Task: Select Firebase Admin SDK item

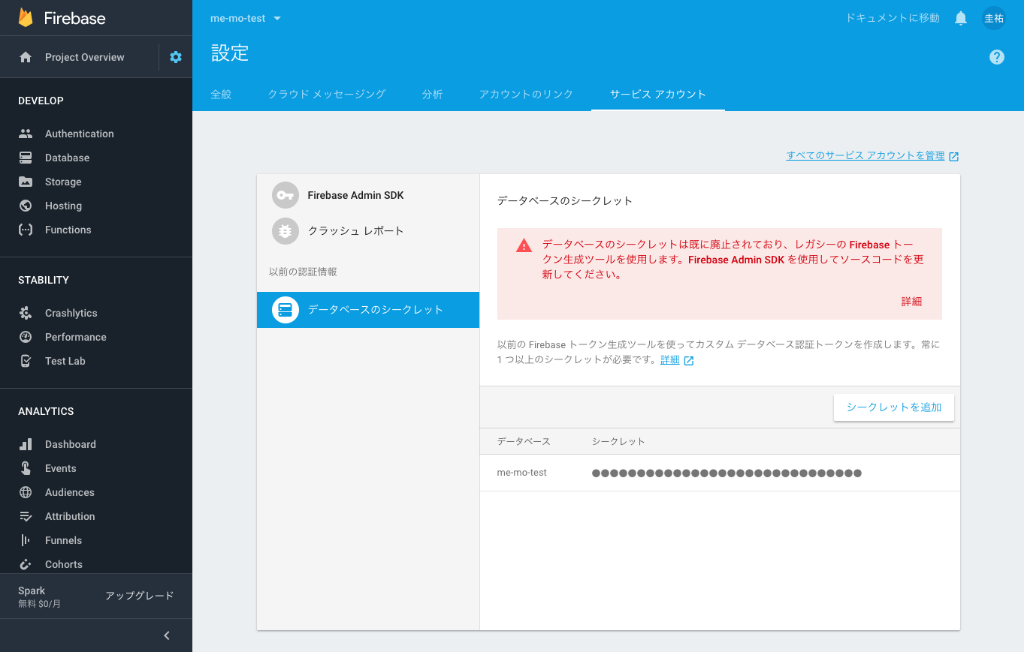Action: tap(368, 195)
